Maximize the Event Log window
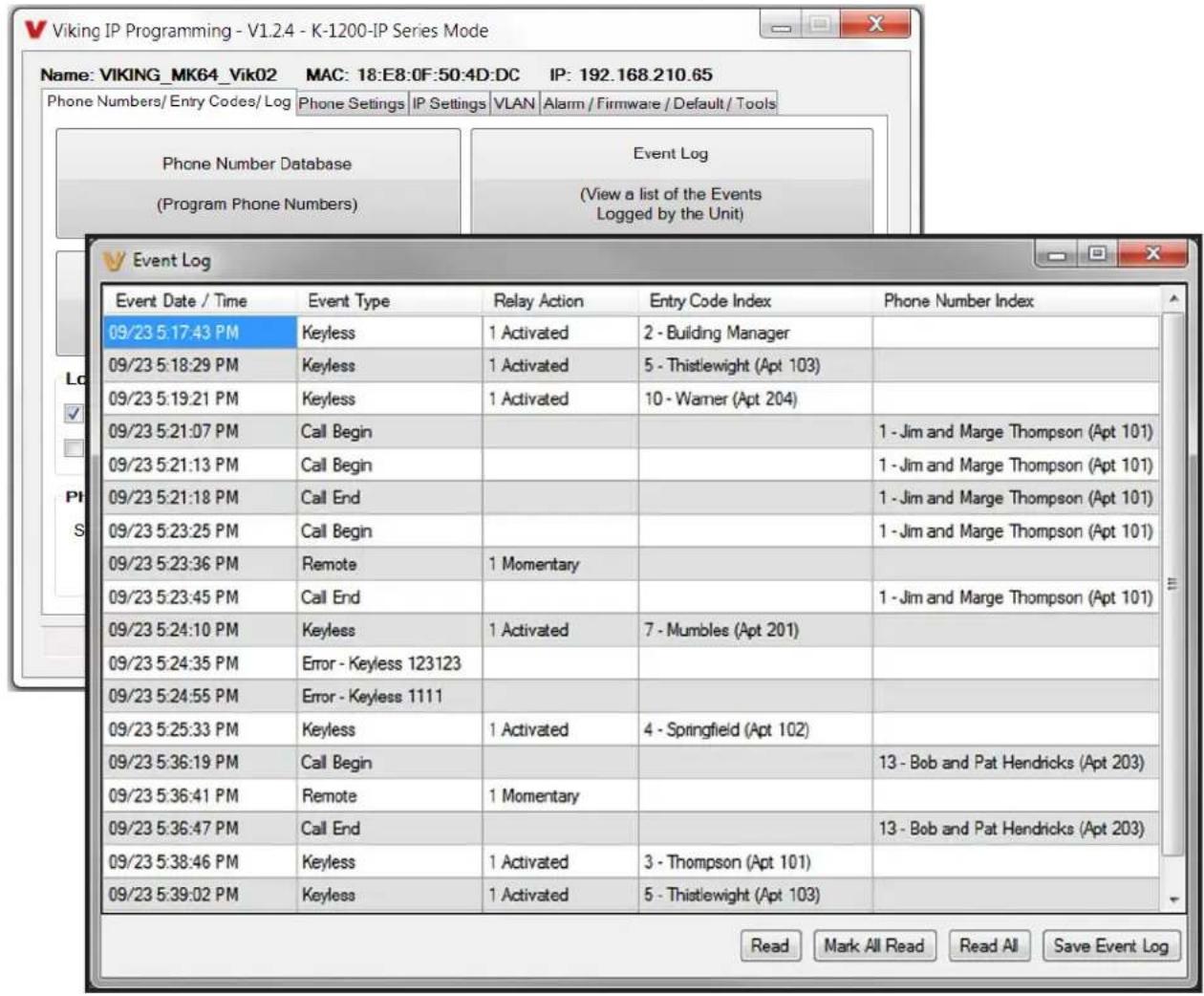The width and height of the screenshot is (1204, 996). pos(1099,253)
